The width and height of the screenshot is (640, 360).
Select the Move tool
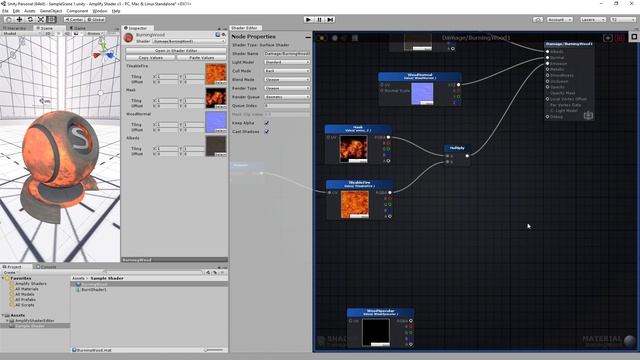click(x=19, y=19)
